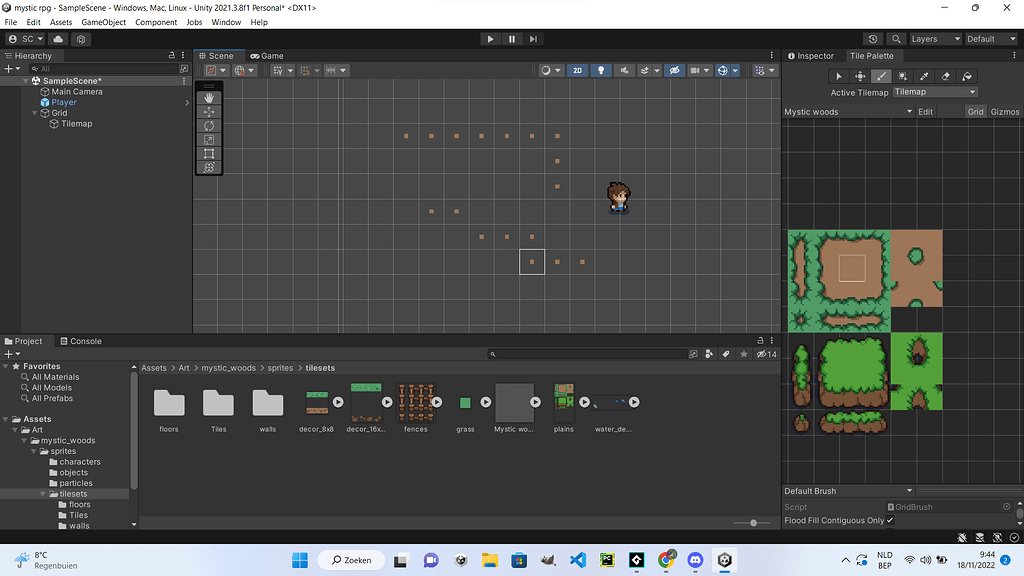Screen dimensions: 1024x576
Task: Open the fences tileset asset thumbnail
Action: 415,402
